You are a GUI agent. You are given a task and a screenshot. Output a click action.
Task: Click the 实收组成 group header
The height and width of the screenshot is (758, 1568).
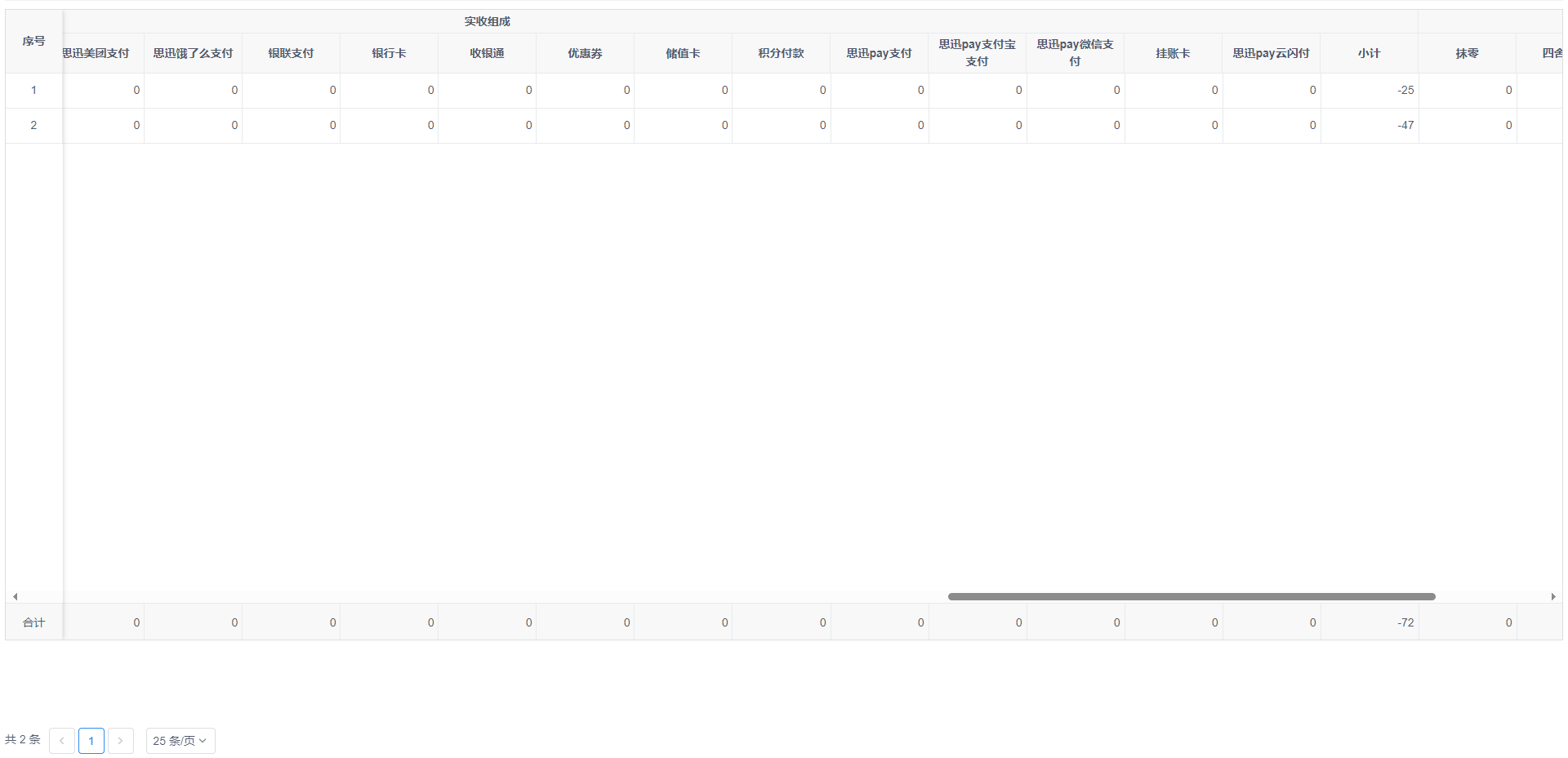coord(488,21)
